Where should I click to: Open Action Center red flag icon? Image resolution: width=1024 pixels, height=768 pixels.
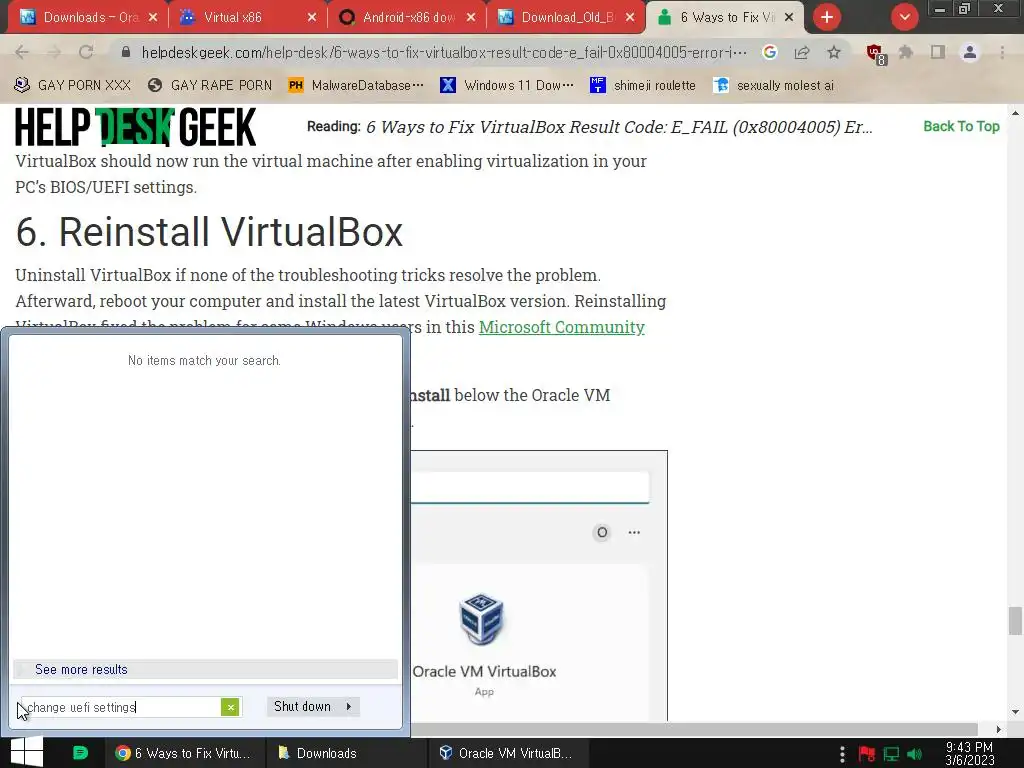pyautogui.click(x=867, y=754)
